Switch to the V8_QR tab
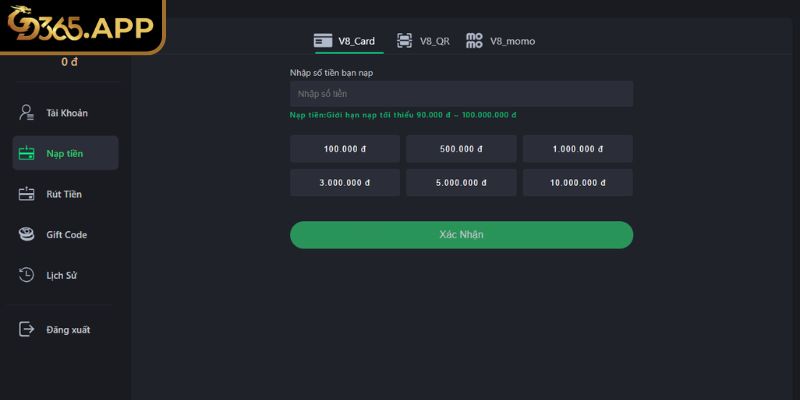This screenshot has height=400, width=800. (x=423, y=41)
